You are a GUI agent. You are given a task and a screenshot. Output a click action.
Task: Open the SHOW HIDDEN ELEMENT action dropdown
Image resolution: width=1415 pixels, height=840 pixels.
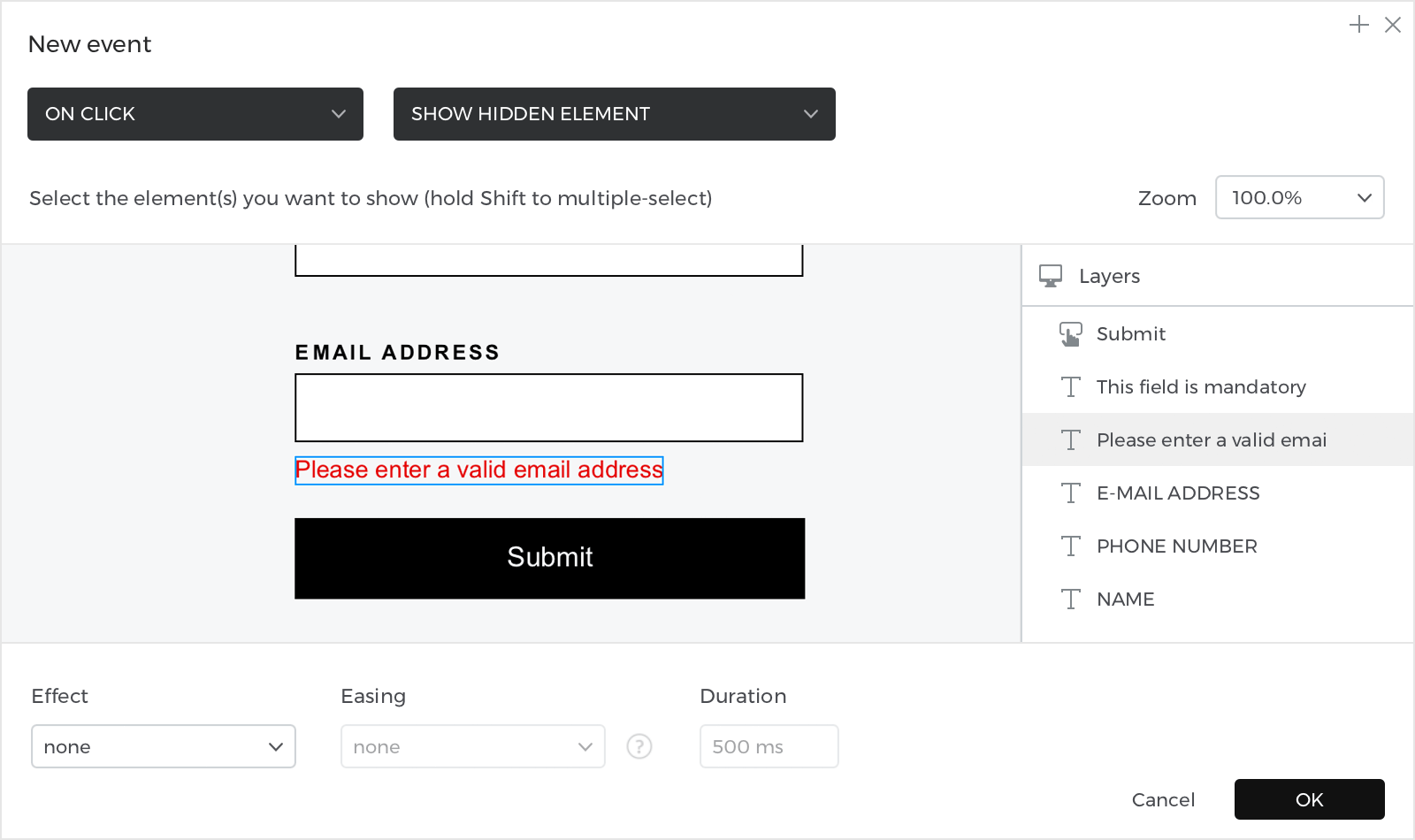click(x=615, y=114)
